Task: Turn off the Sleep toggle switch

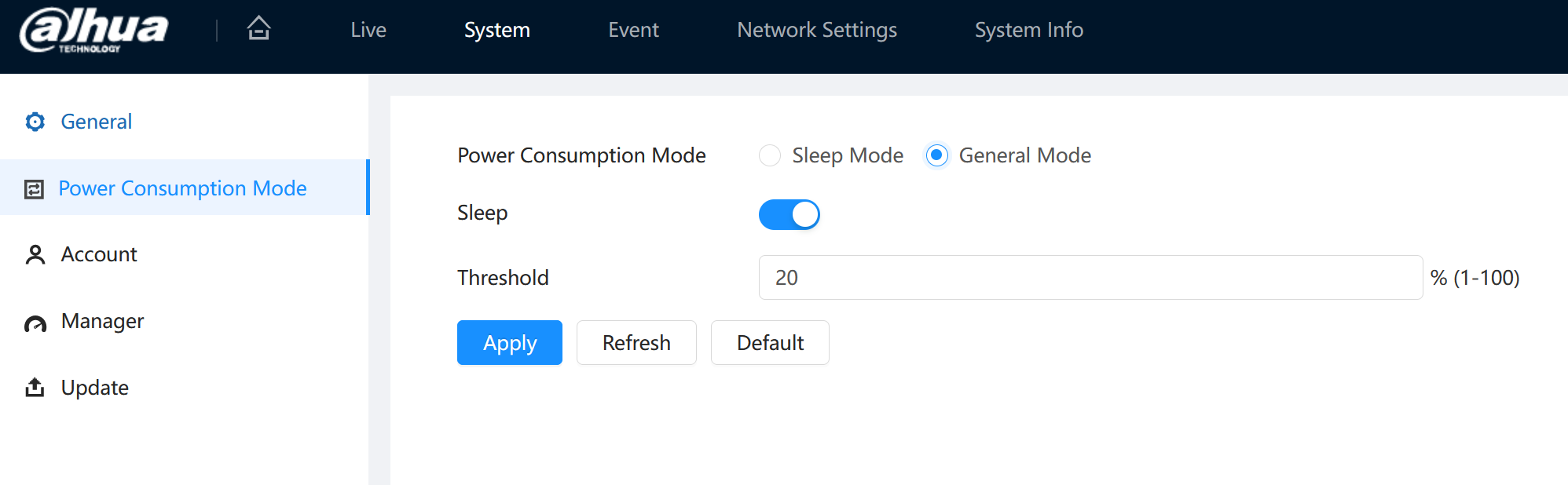Action: pyautogui.click(x=789, y=214)
